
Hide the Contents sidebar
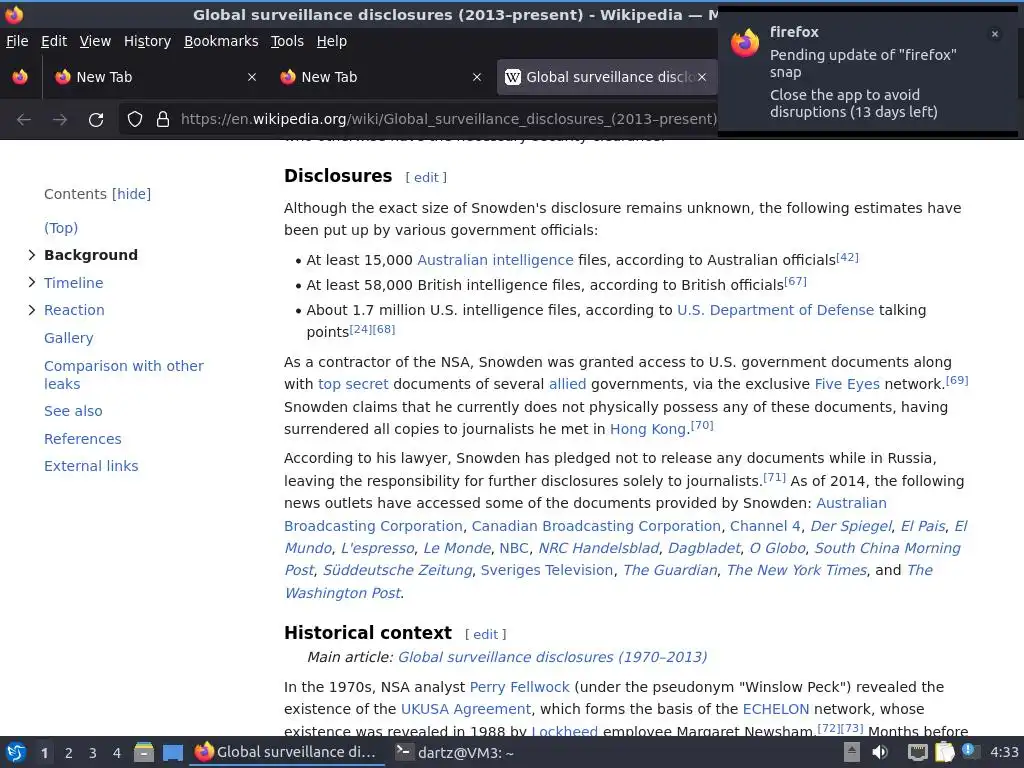click(x=131, y=194)
